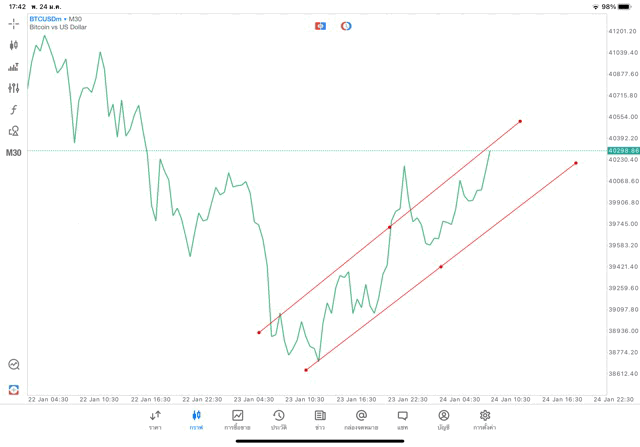Switch to the ราคา (Quotes) tab

[155, 419]
